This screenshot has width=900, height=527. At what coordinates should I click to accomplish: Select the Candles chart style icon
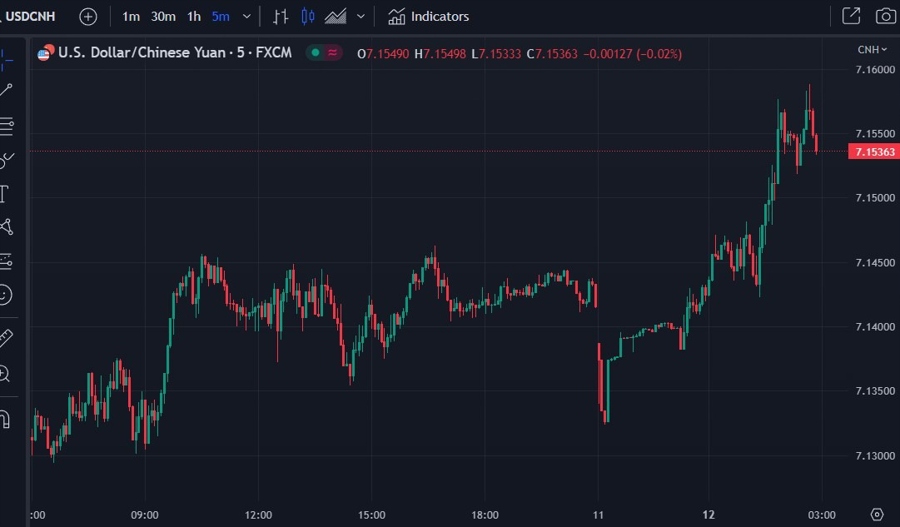coord(308,17)
